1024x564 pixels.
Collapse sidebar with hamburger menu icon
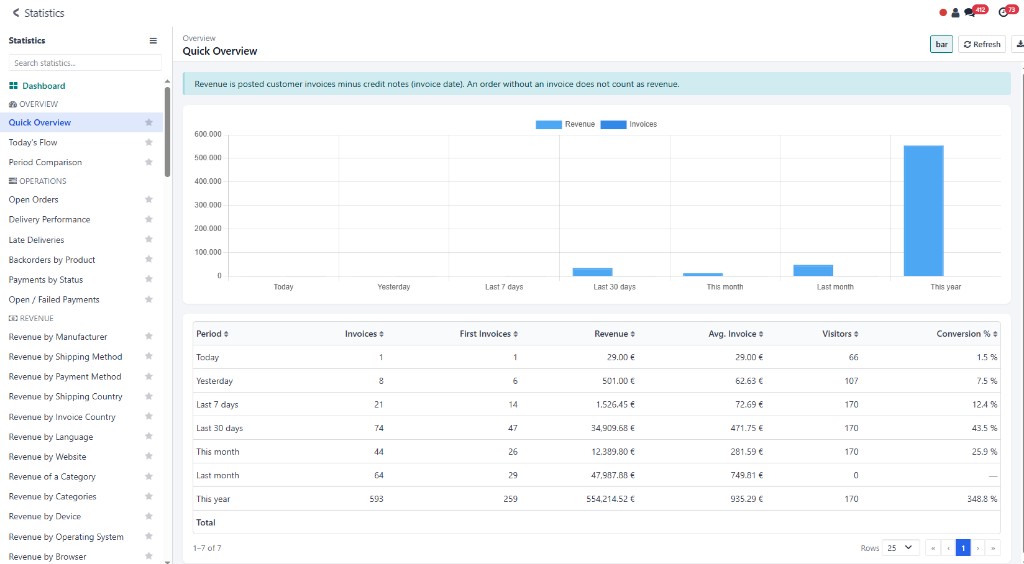pyautogui.click(x=153, y=40)
